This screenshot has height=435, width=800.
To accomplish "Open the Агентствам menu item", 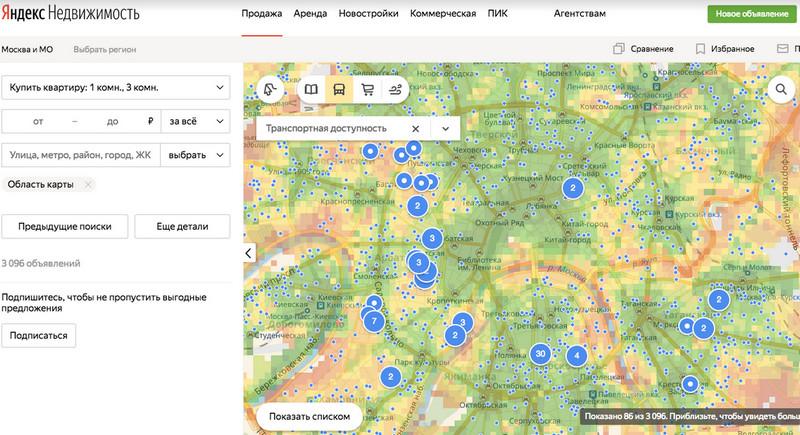I will [x=580, y=14].
